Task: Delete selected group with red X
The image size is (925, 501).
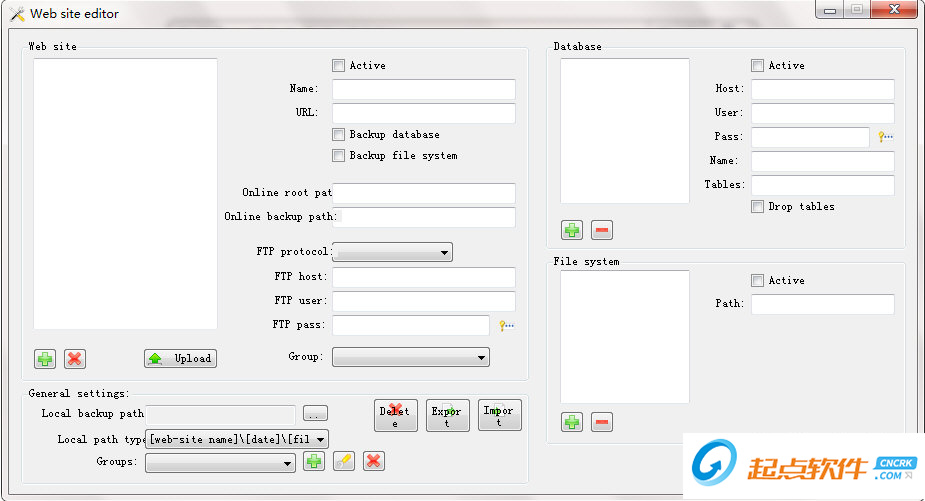Action: 373,461
